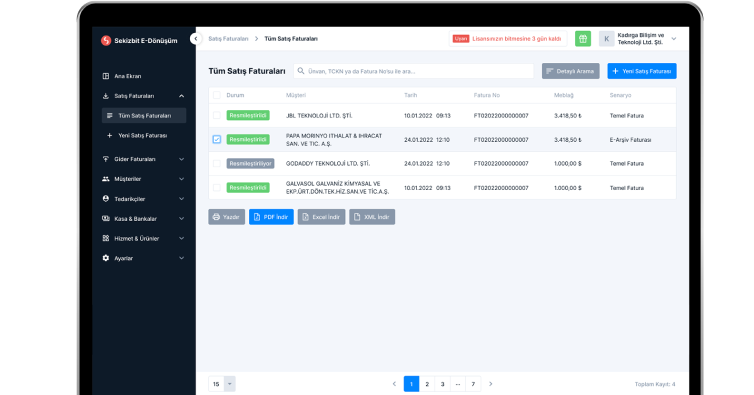Click the PDF İndir button

click(x=271, y=217)
